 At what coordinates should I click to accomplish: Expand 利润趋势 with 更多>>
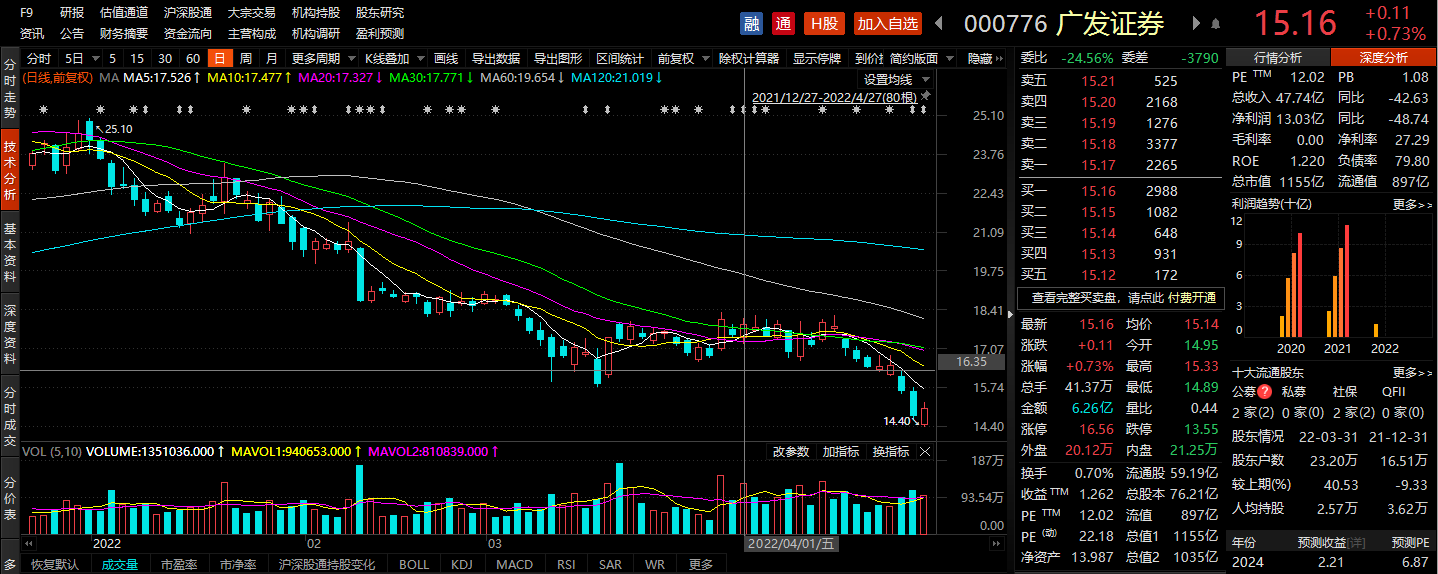point(1412,204)
